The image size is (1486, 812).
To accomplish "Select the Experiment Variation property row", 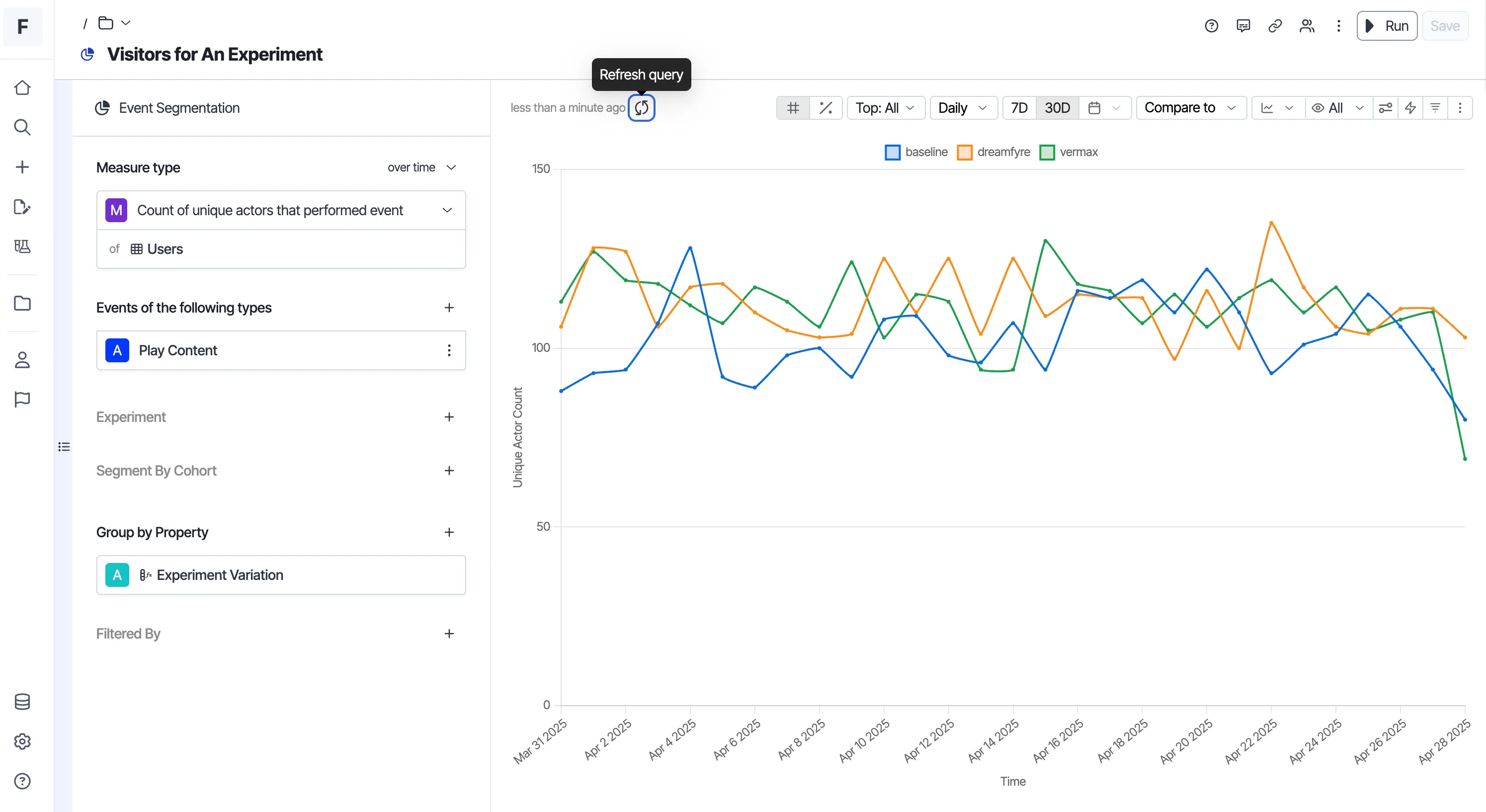I will click(281, 574).
